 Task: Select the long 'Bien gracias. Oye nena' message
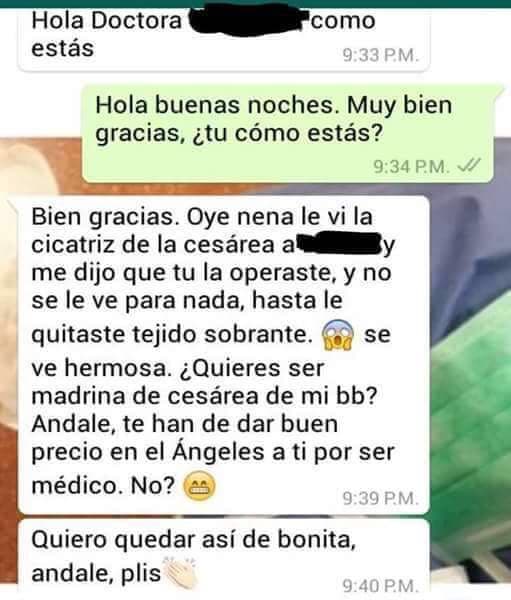tap(224, 355)
